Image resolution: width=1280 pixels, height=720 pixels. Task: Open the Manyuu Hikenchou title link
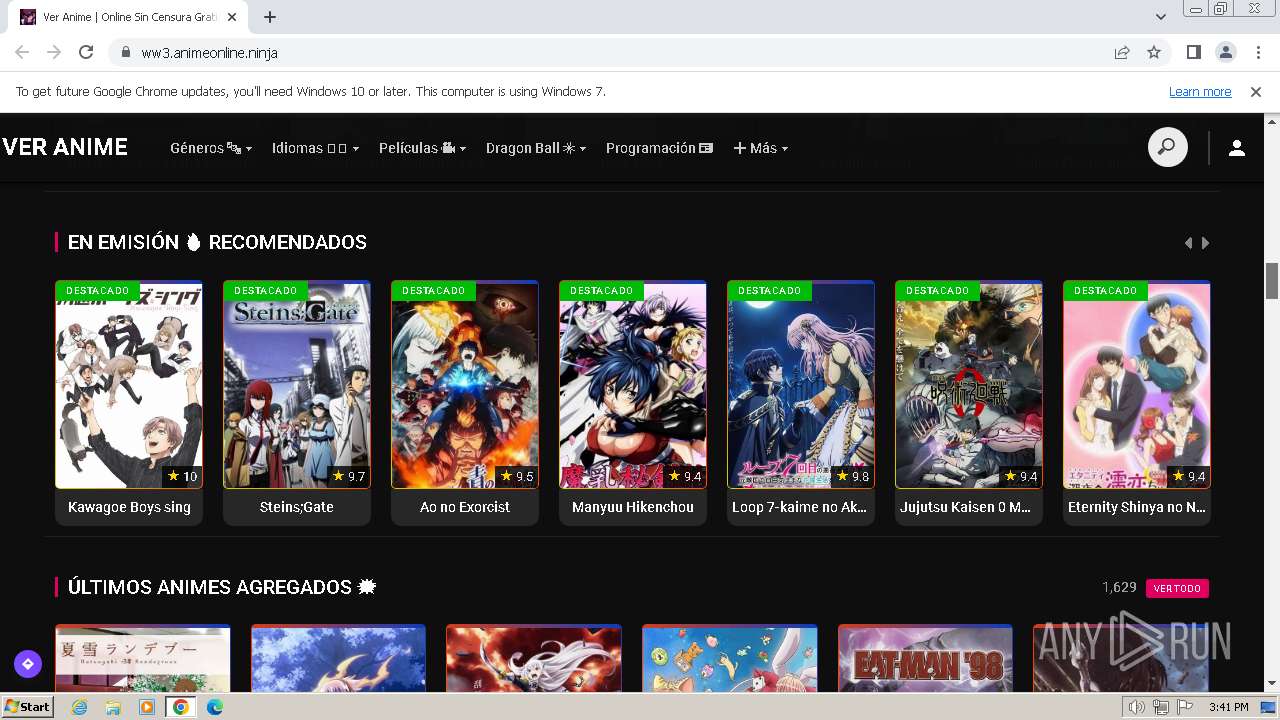tap(633, 507)
